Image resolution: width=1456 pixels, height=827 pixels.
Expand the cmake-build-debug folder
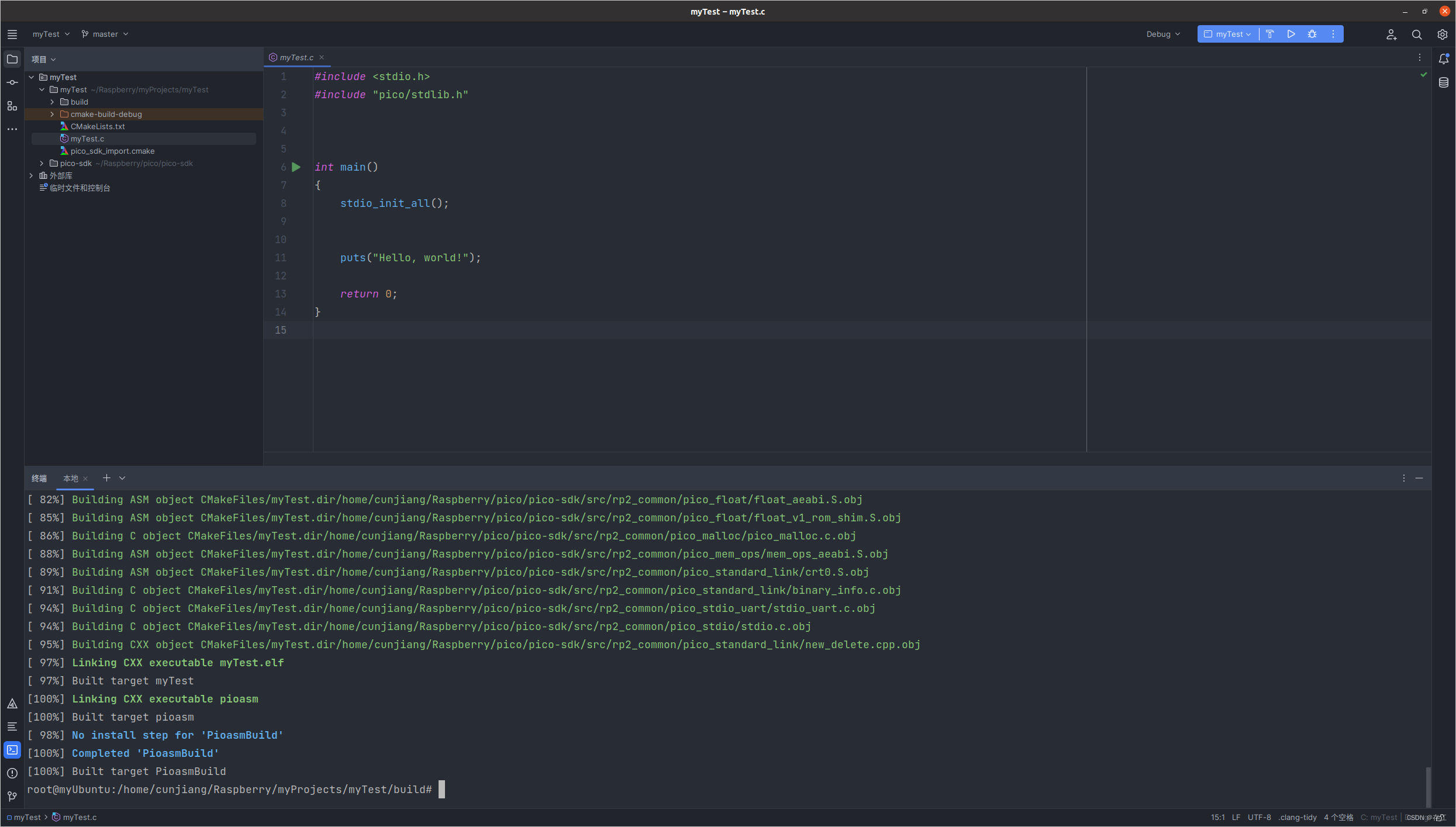52,114
